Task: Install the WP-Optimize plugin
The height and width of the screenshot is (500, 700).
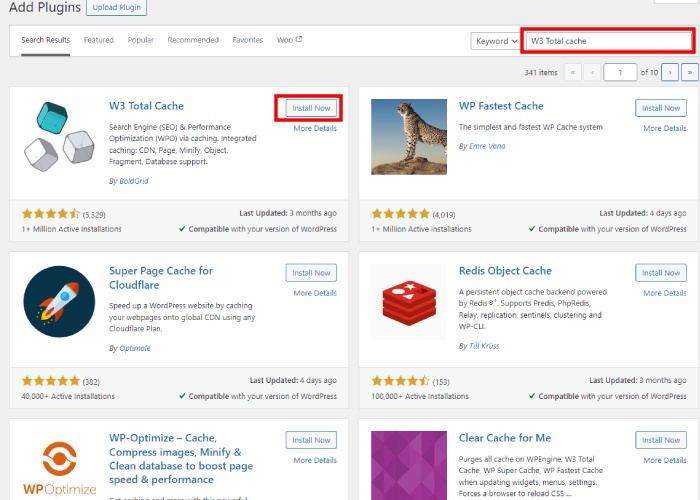Action: point(311,440)
